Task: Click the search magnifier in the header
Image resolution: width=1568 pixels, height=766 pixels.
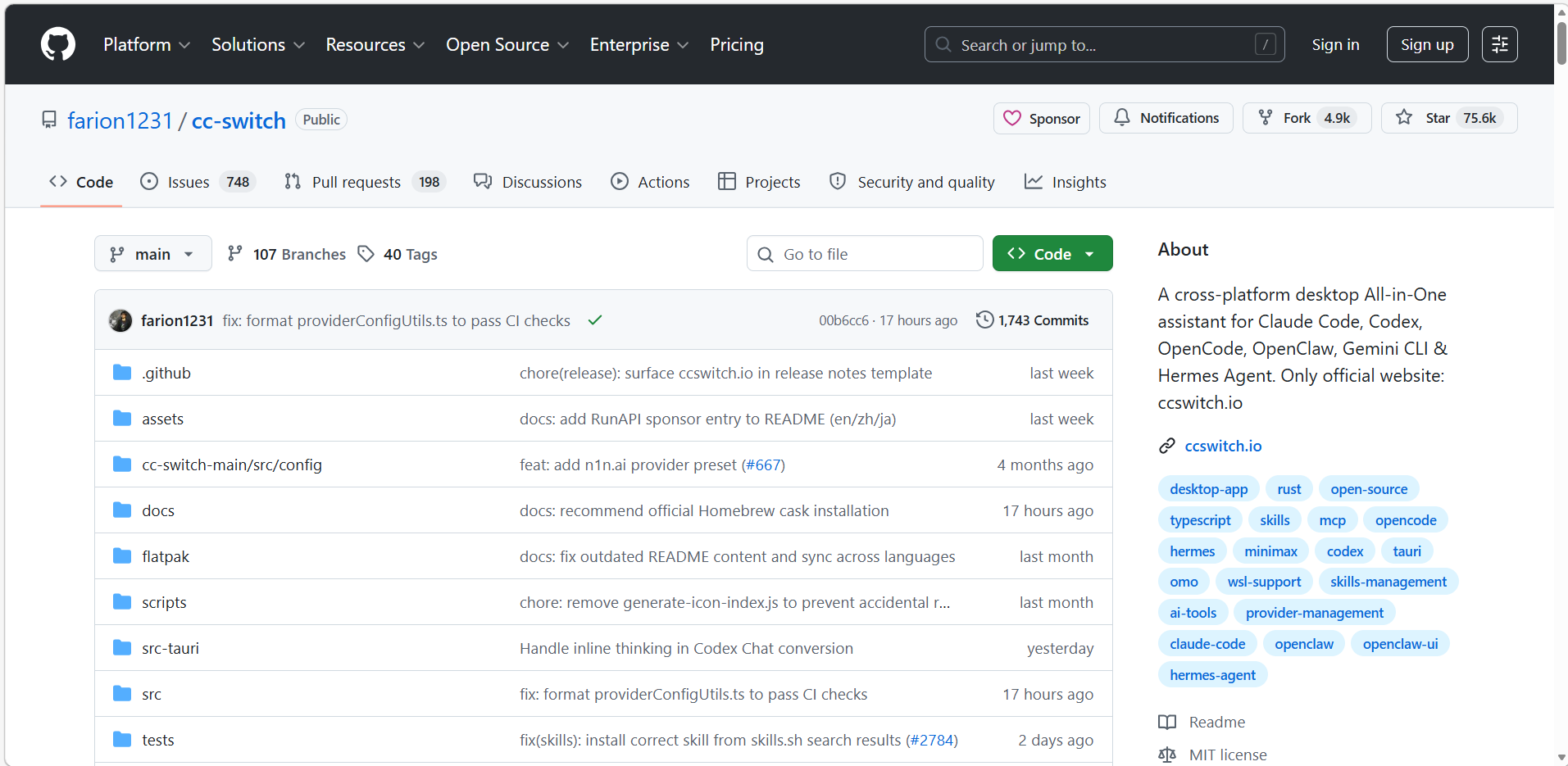Action: 943,44
